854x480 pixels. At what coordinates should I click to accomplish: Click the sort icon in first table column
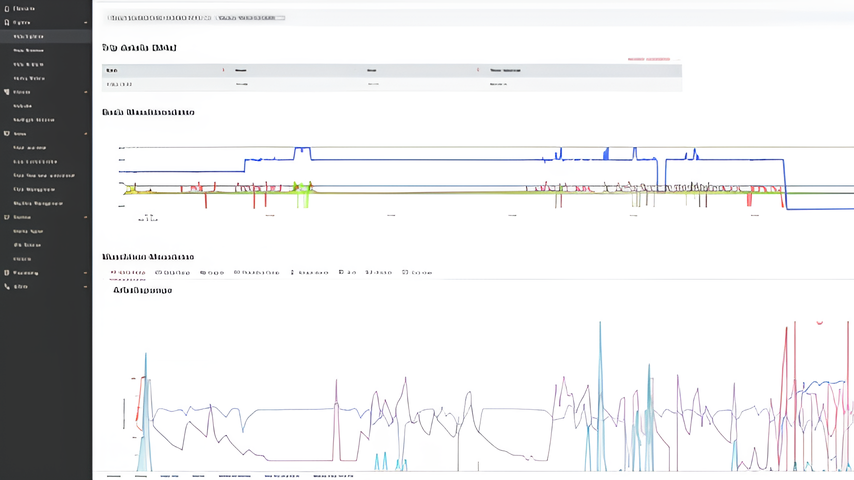[223, 70]
